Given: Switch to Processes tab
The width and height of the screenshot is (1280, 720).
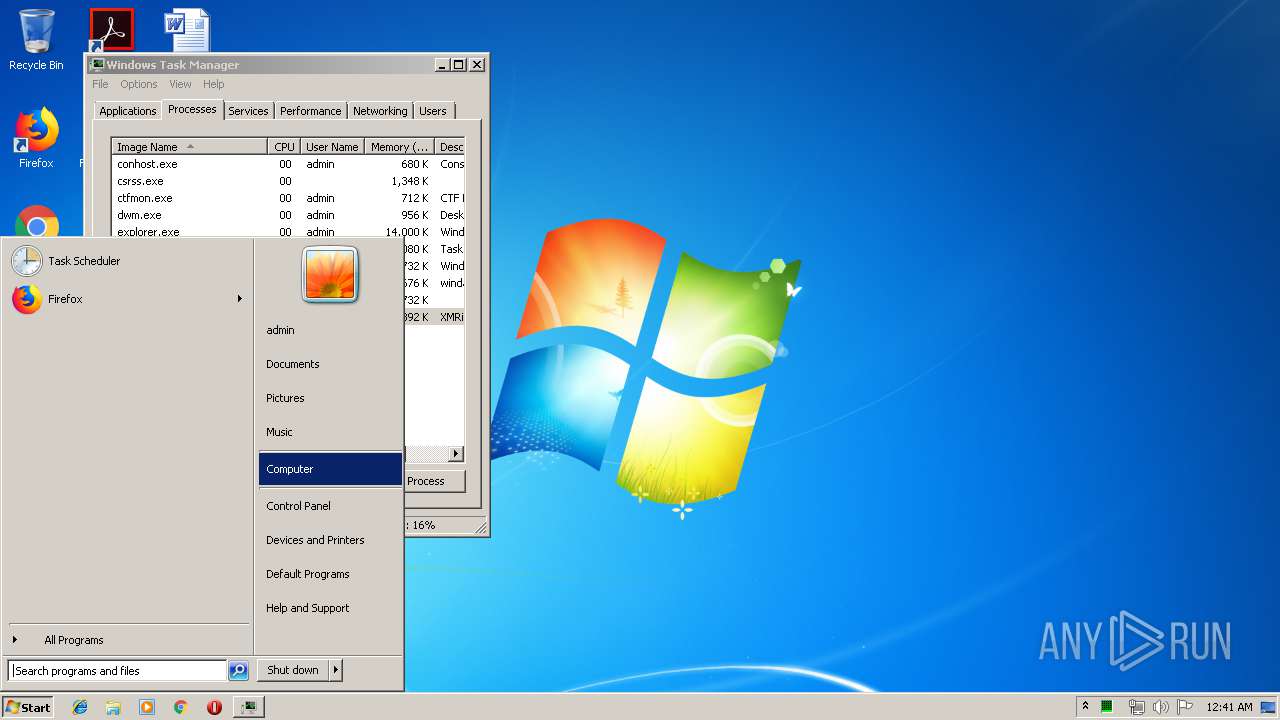Looking at the screenshot, I should [192, 109].
